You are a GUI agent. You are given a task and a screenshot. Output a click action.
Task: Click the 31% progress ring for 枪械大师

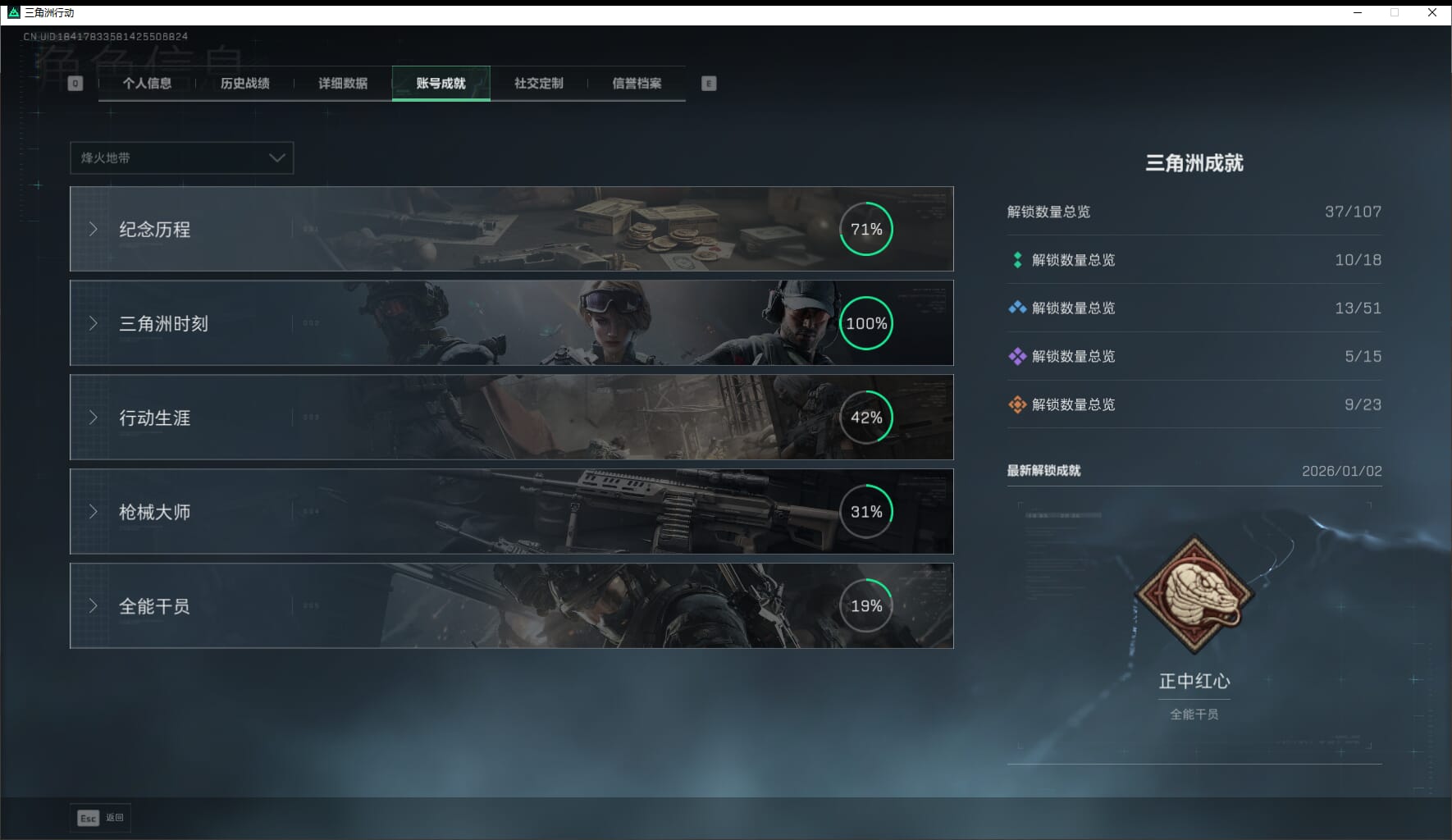(x=866, y=512)
